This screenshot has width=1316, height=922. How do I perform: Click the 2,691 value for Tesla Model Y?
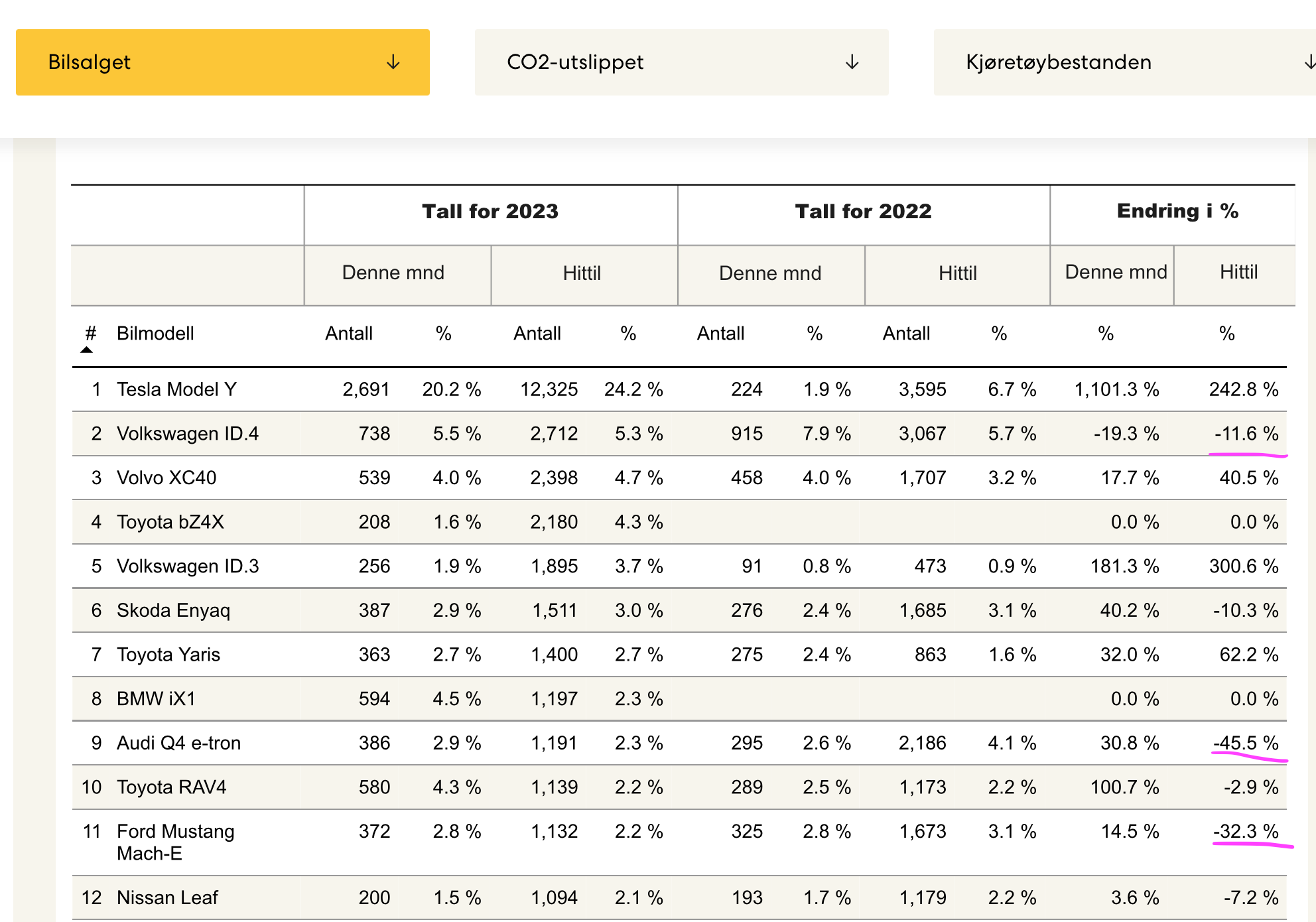pos(365,389)
